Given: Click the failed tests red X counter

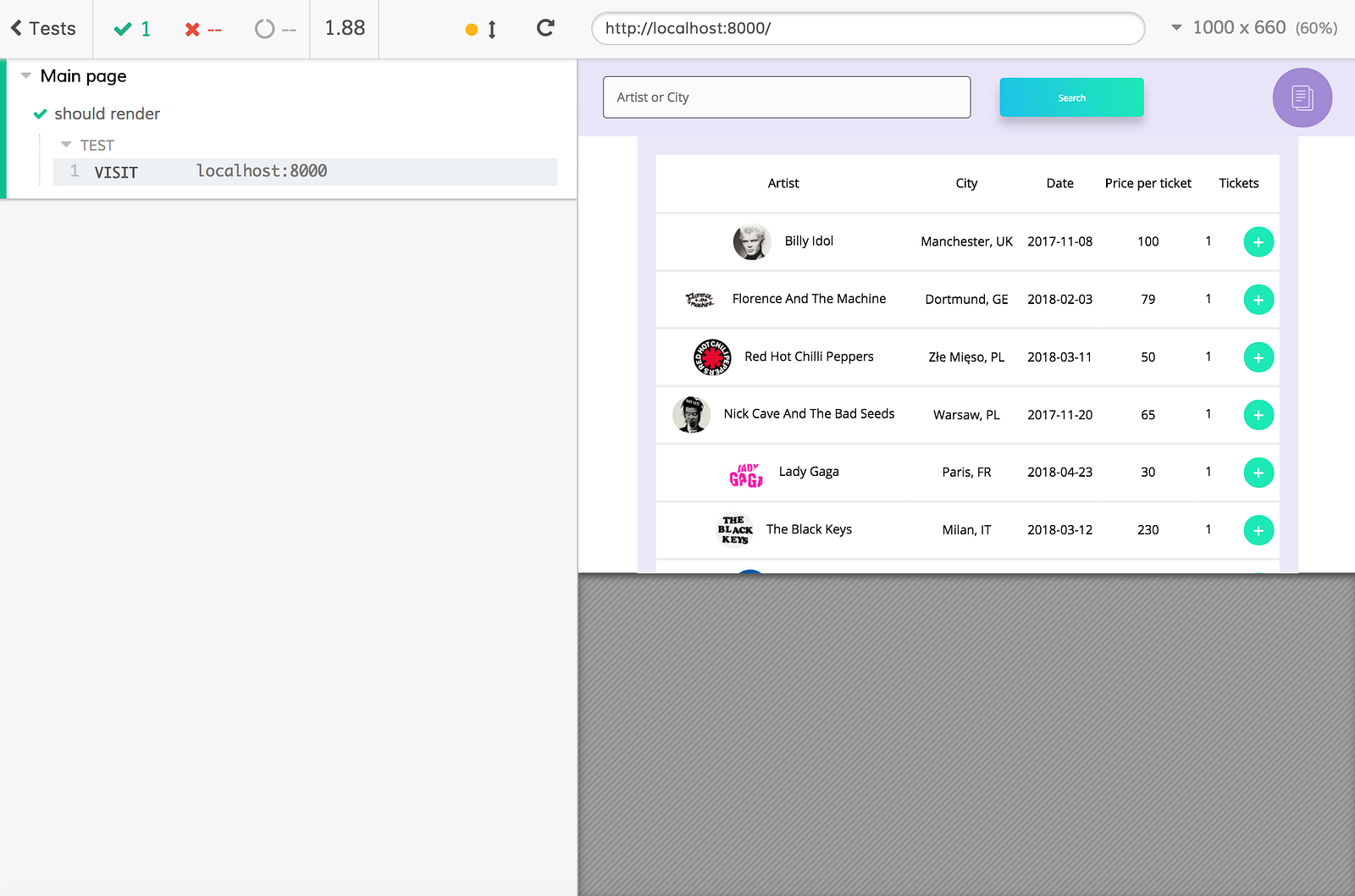Looking at the screenshot, I should click(x=203, y=30).
